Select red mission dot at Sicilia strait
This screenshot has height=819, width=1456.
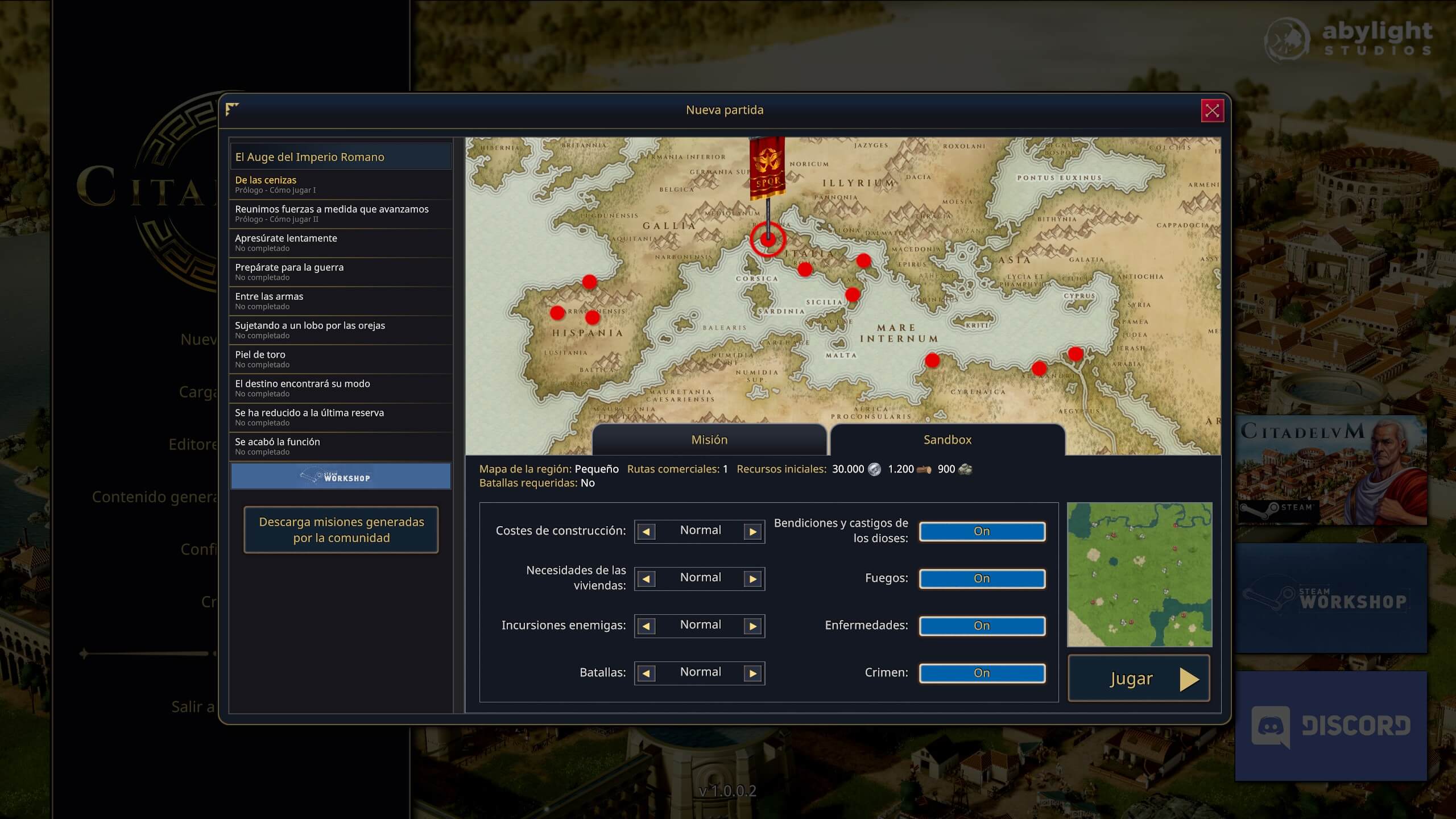[852, 294]
